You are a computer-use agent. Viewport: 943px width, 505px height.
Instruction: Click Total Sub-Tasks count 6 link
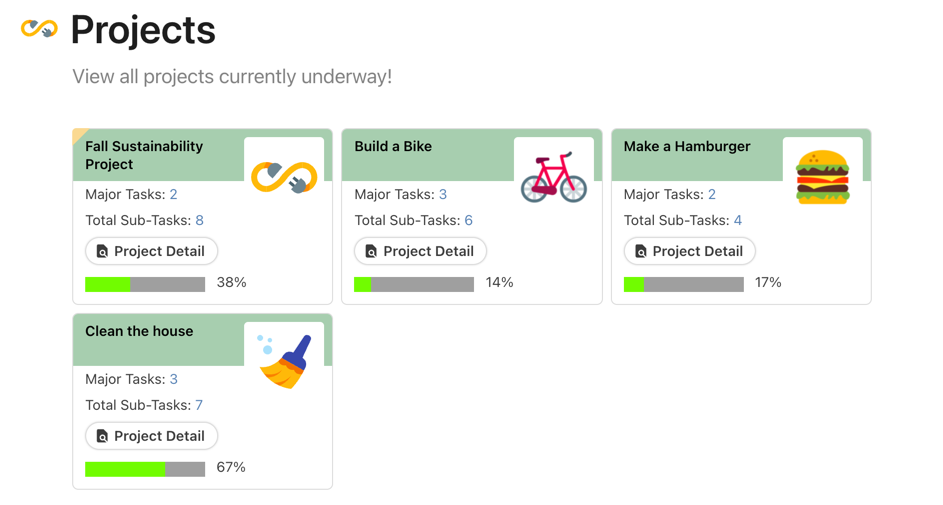[x=468, y=220]
